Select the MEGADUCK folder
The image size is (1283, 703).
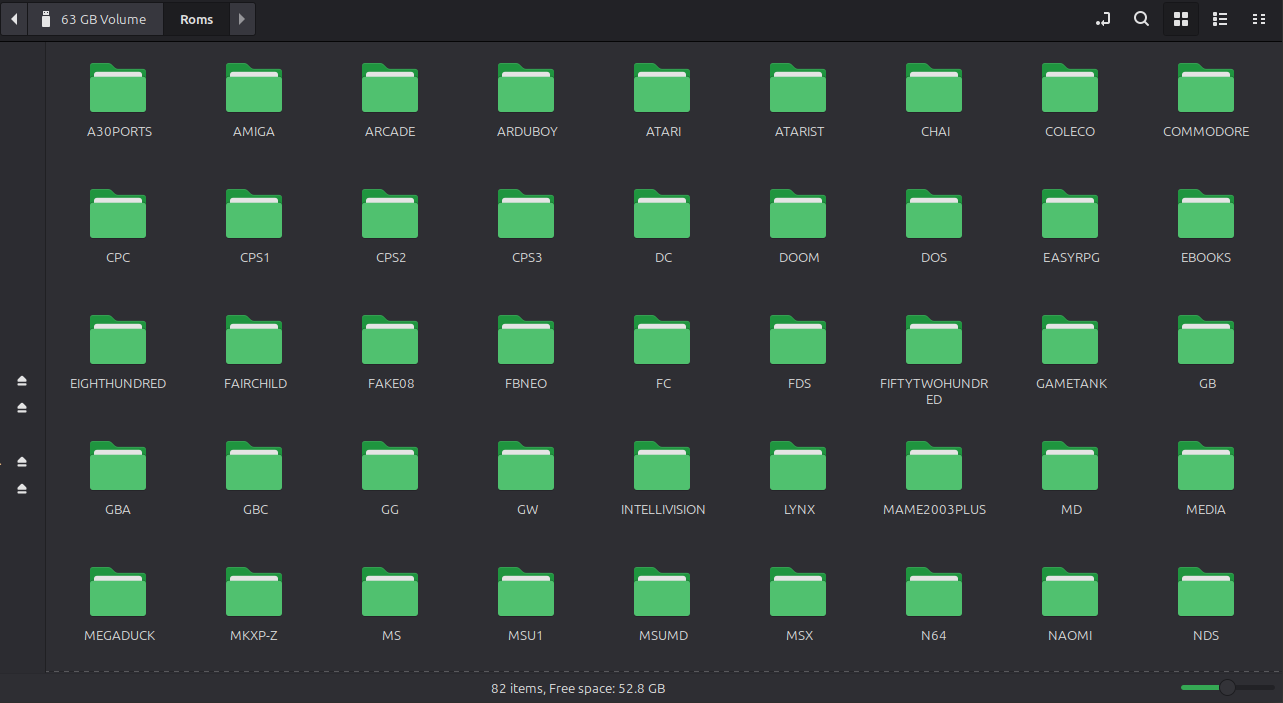(x=118, y=593)
